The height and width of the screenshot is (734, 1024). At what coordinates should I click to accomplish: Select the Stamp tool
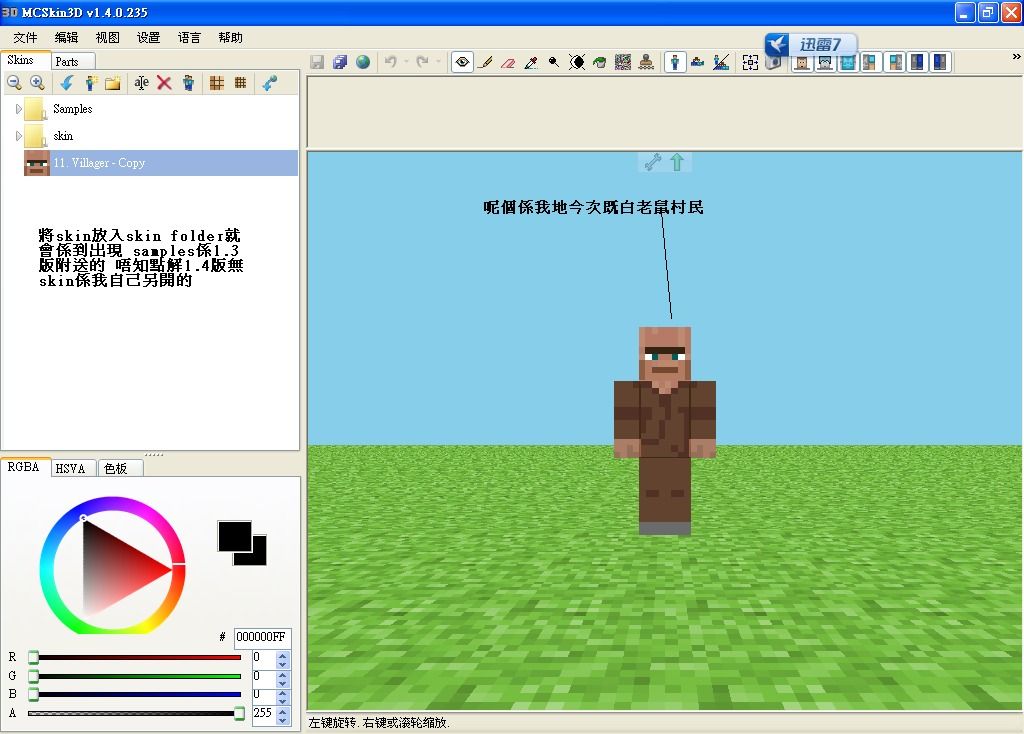pos(646,62)
